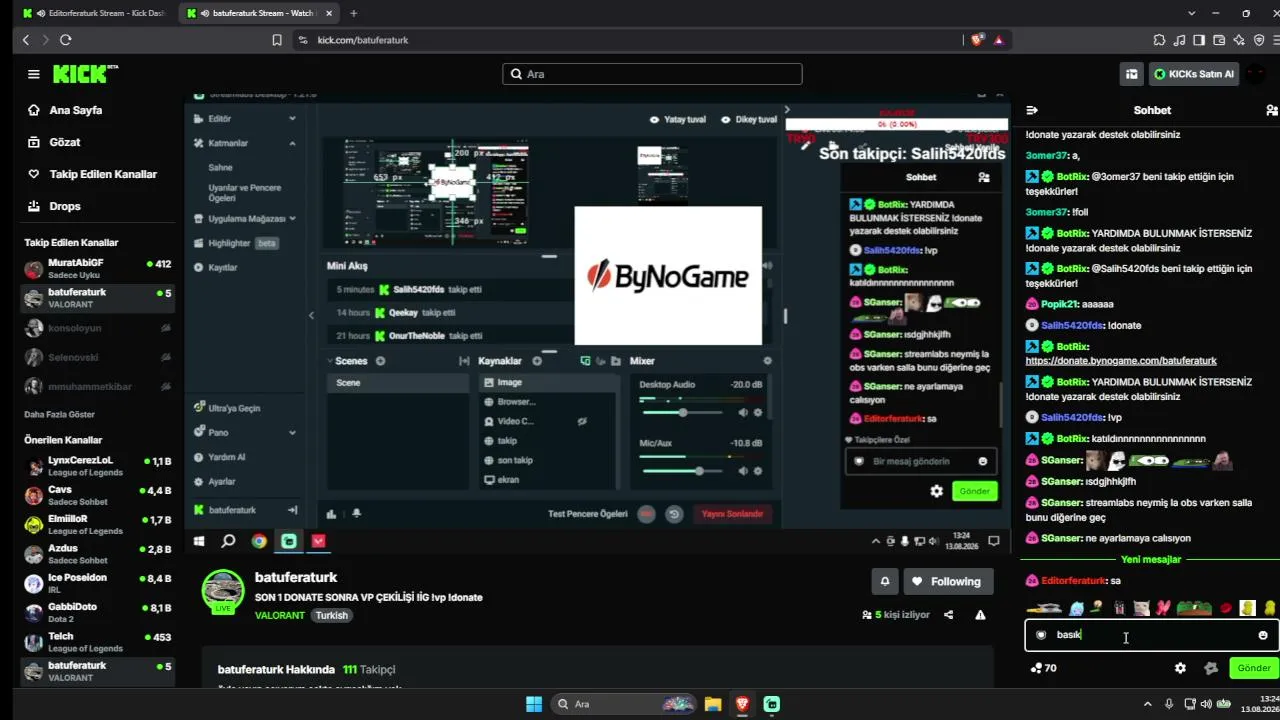
Task: Jump to Yeni mesajlar in chat
Action: click(x=1150, y=559)
